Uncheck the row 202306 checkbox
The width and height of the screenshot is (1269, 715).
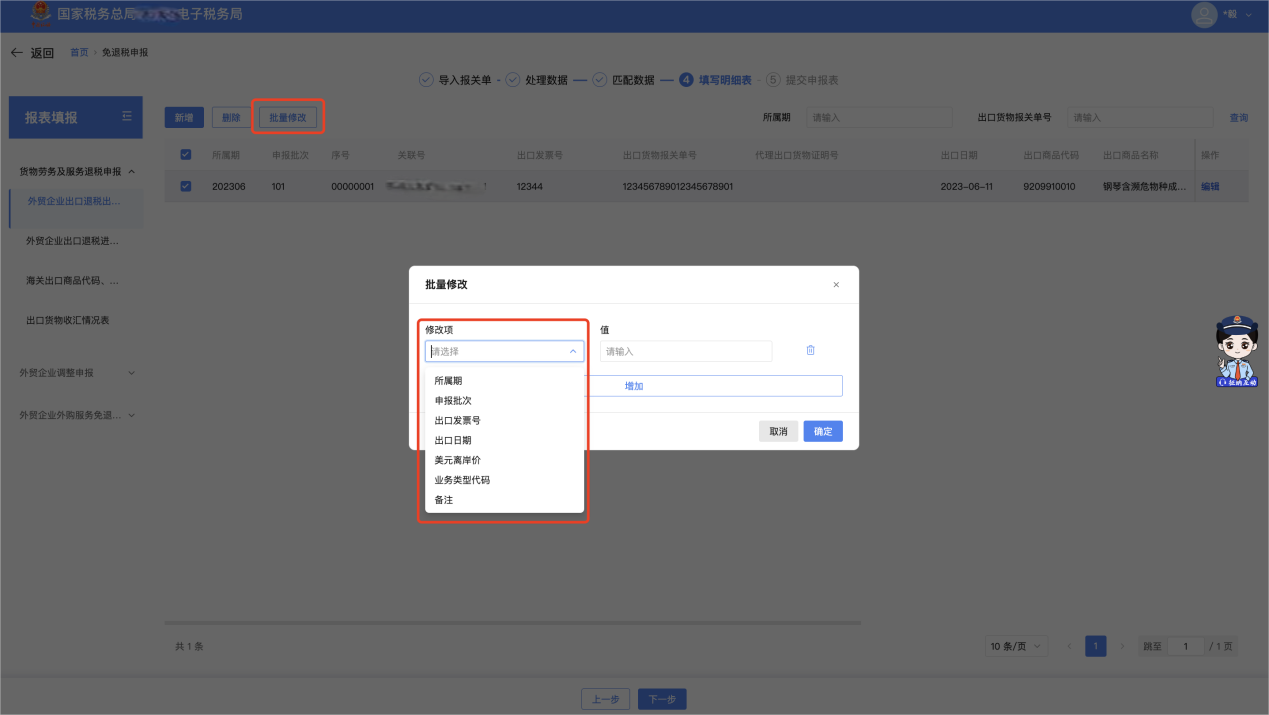(x=185, y=186)
